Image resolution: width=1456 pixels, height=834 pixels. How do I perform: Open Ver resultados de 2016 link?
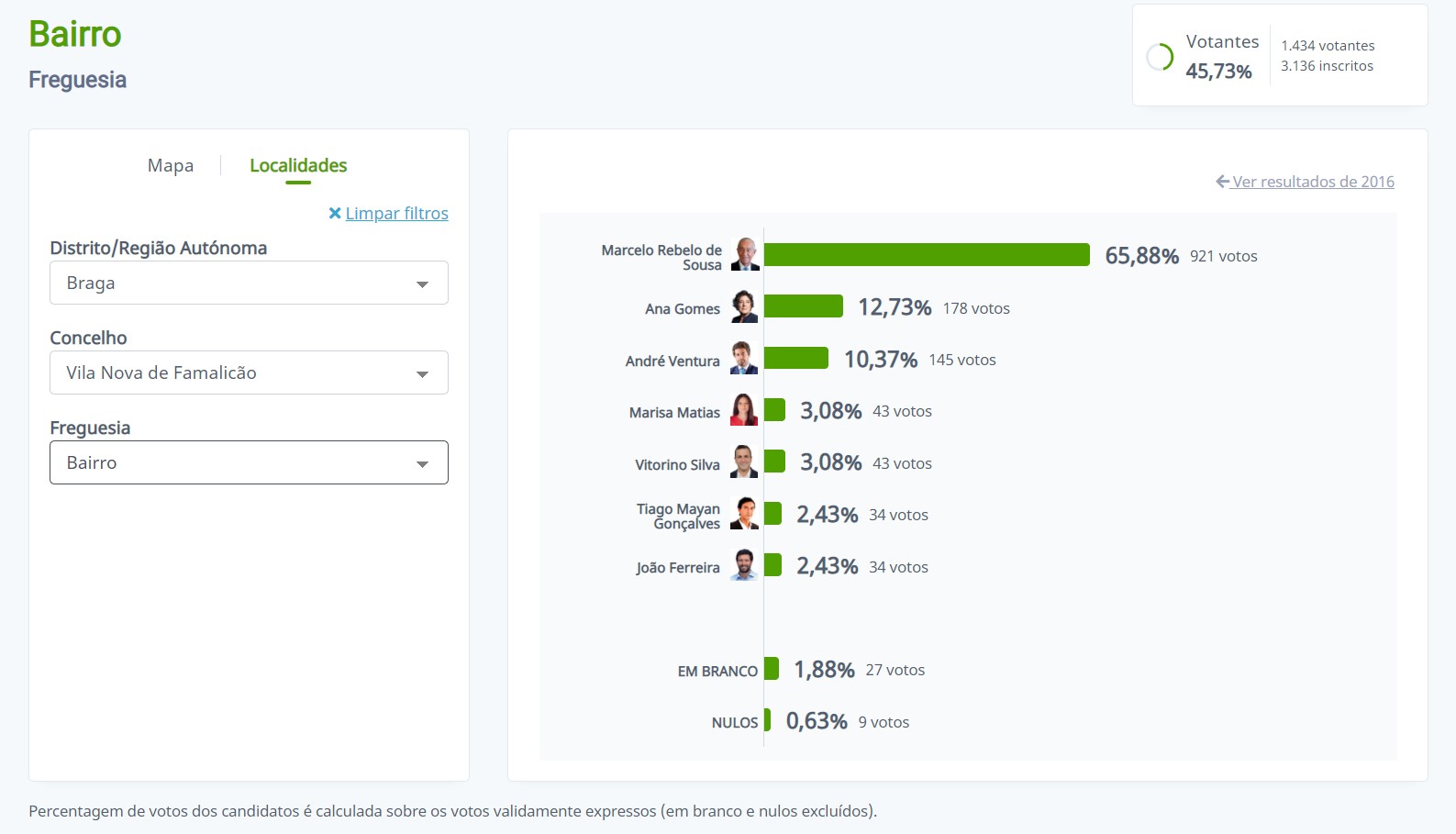pos(1313,182)
